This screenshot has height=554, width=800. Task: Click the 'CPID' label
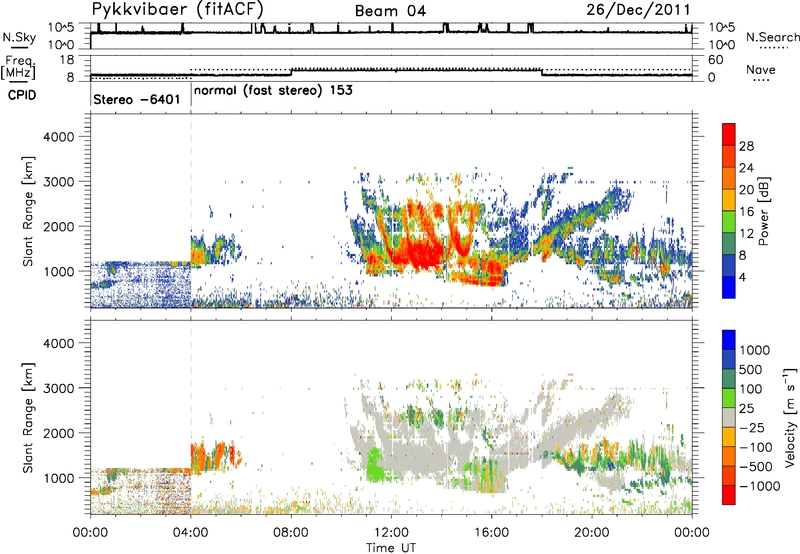[22, 95]
